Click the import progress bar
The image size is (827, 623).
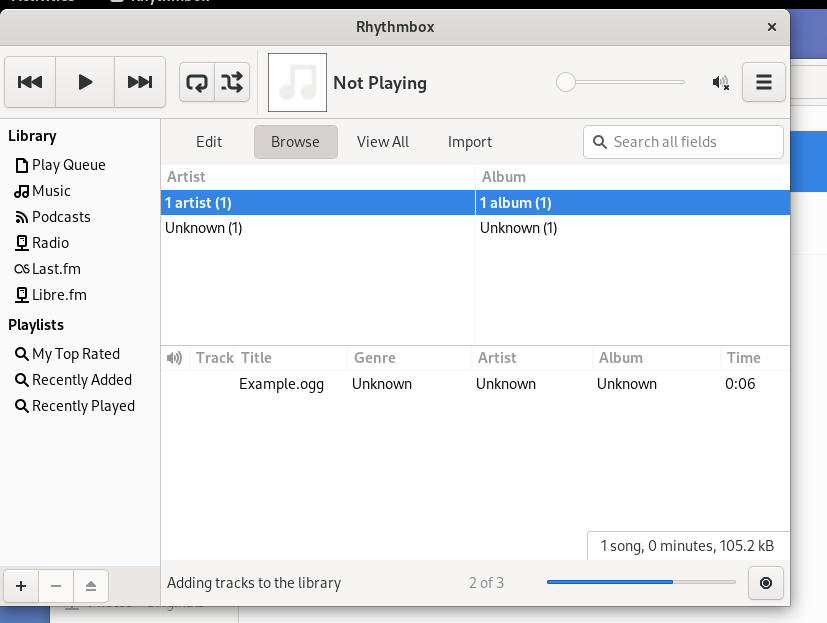641,582
